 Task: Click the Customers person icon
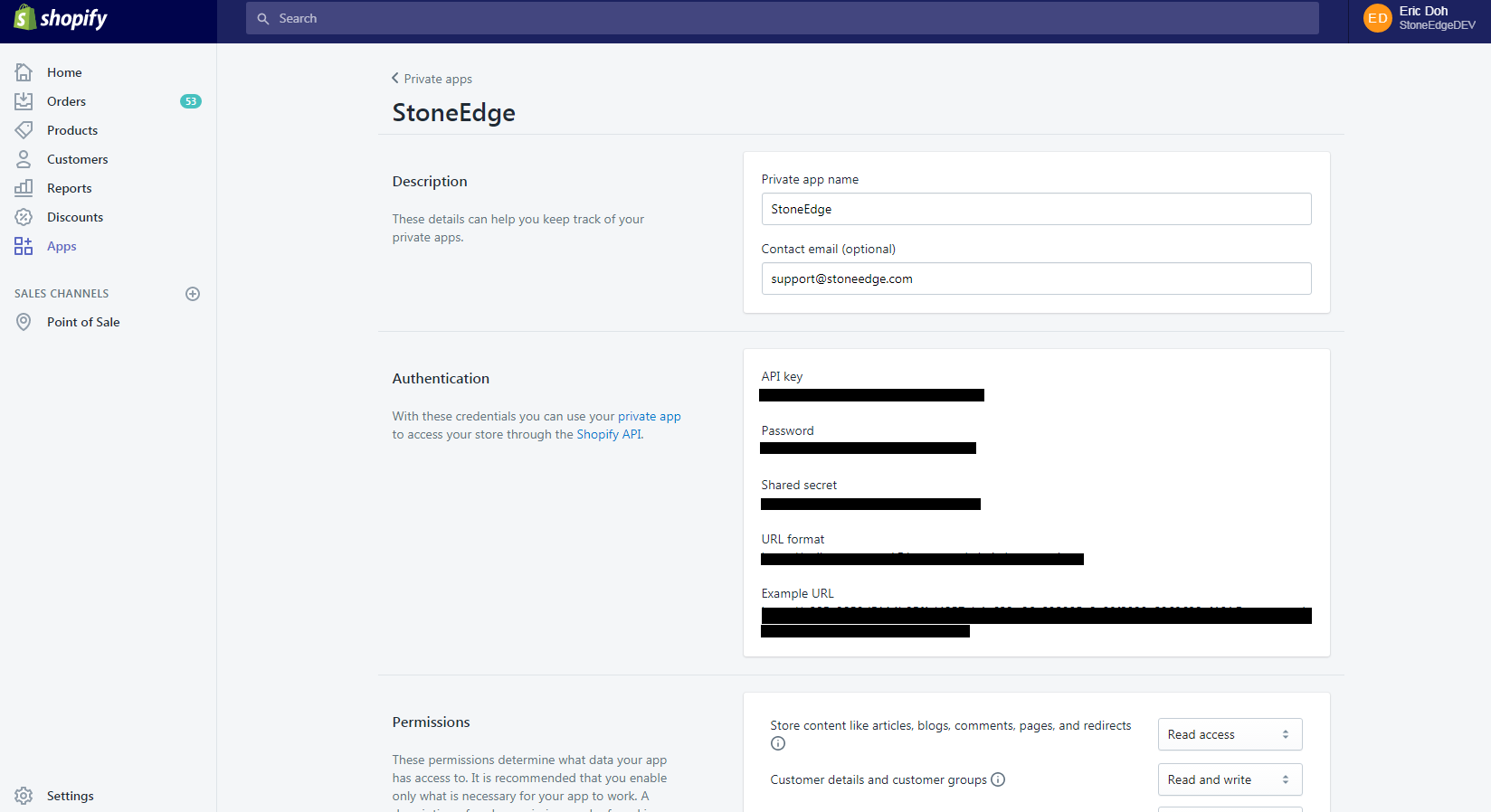24,159
